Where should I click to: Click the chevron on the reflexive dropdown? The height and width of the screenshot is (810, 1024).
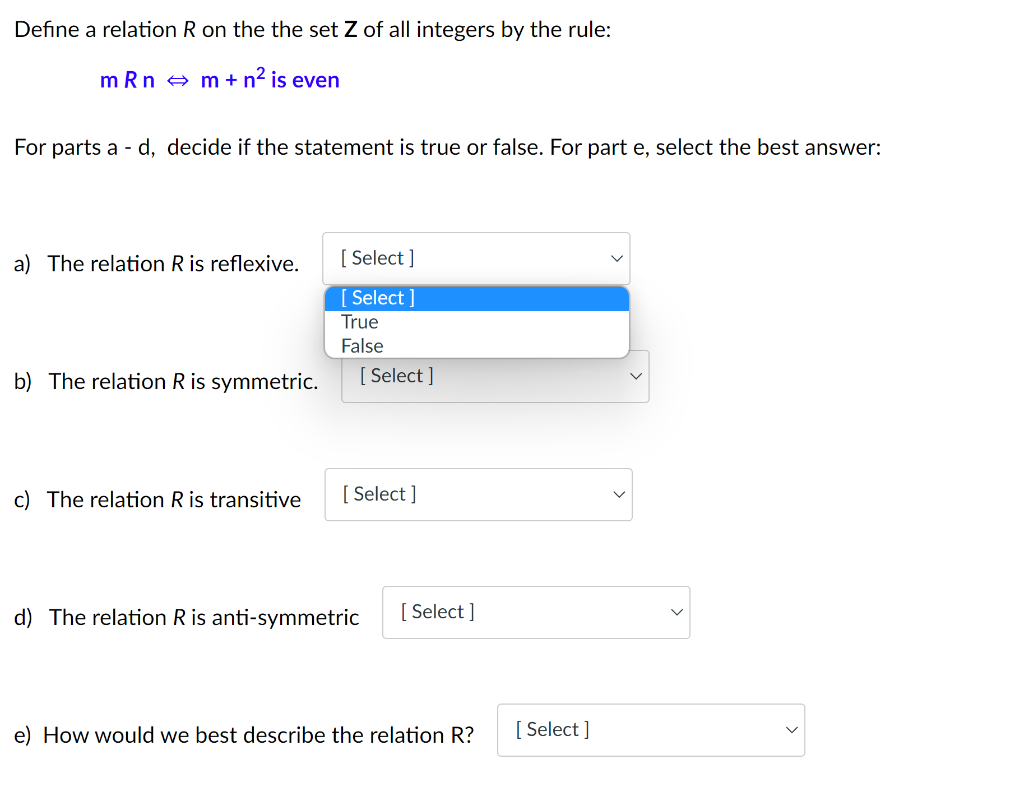(x=617, y=257)
